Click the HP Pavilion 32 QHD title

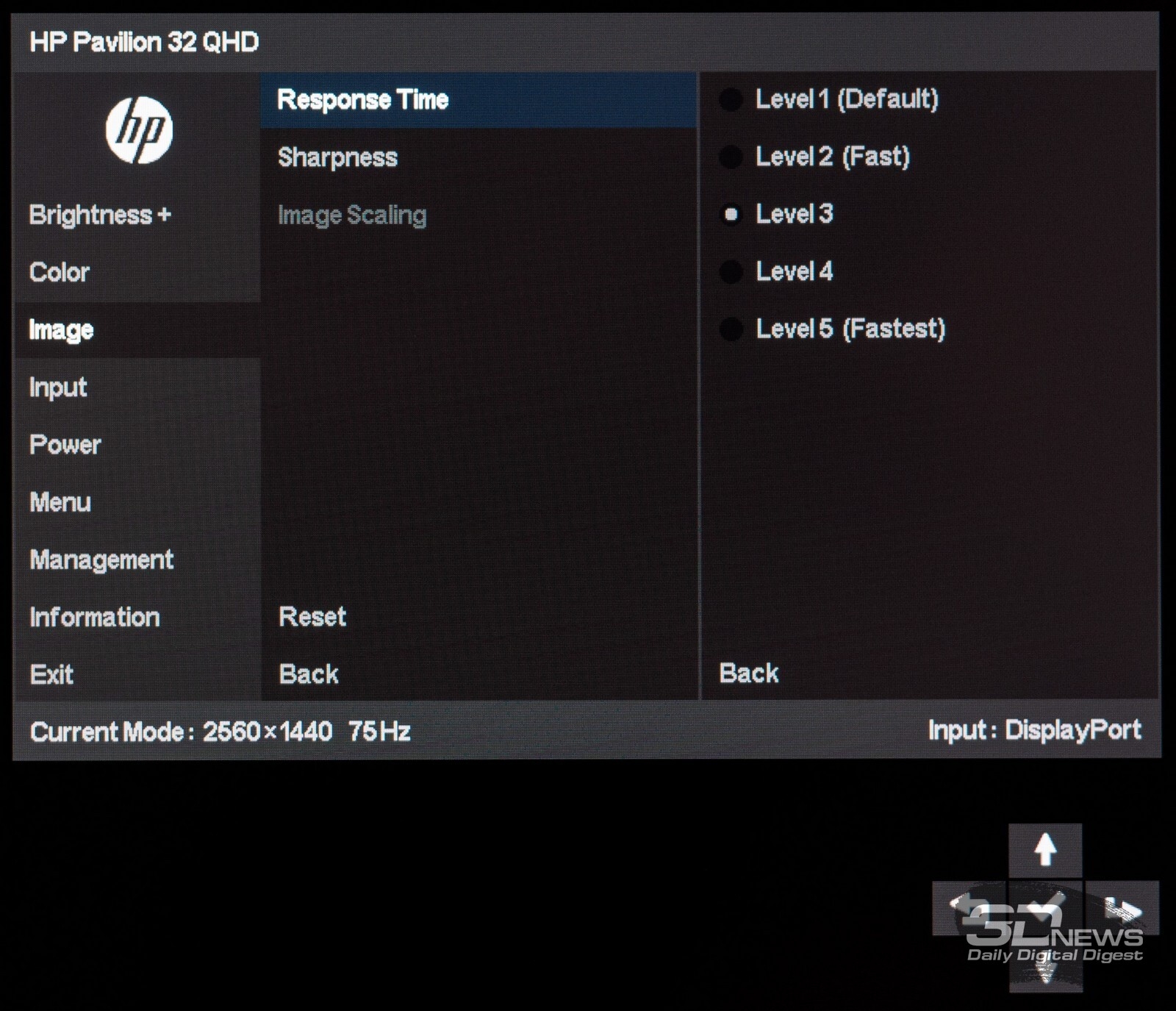click(x=144, y=42)
